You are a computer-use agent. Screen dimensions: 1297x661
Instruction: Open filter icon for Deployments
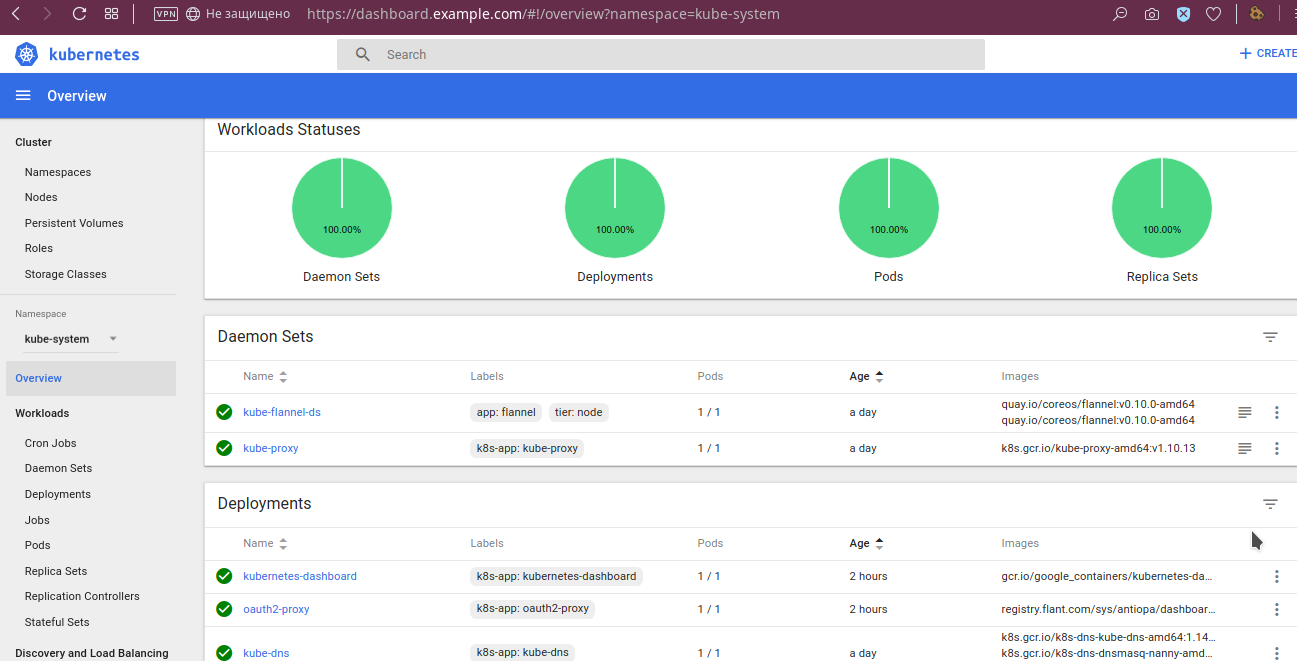point(1270,504)
